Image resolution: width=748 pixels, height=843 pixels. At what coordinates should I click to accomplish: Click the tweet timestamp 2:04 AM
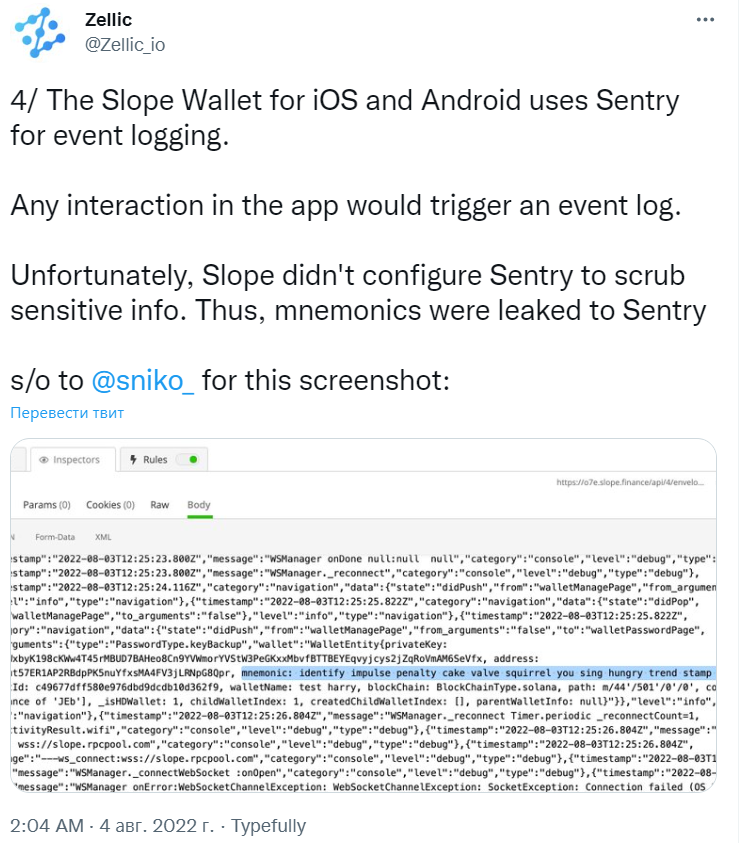47,826
